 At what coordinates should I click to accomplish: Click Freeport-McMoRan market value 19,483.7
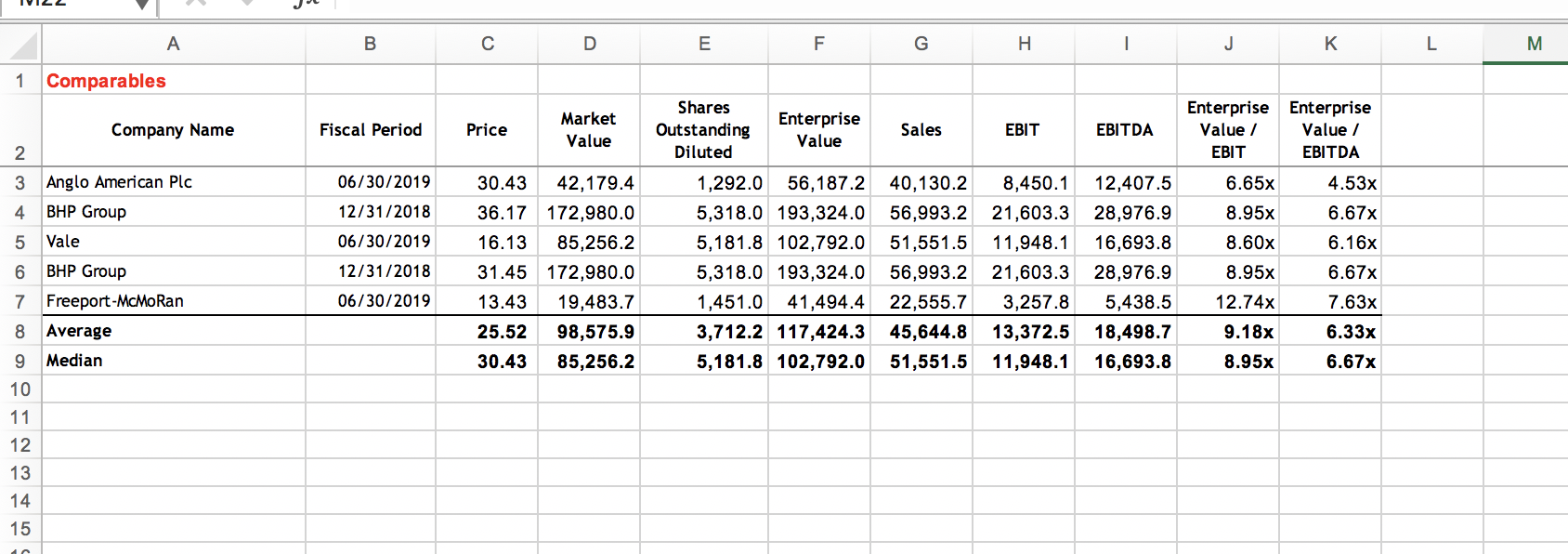(x=589, y=301)
